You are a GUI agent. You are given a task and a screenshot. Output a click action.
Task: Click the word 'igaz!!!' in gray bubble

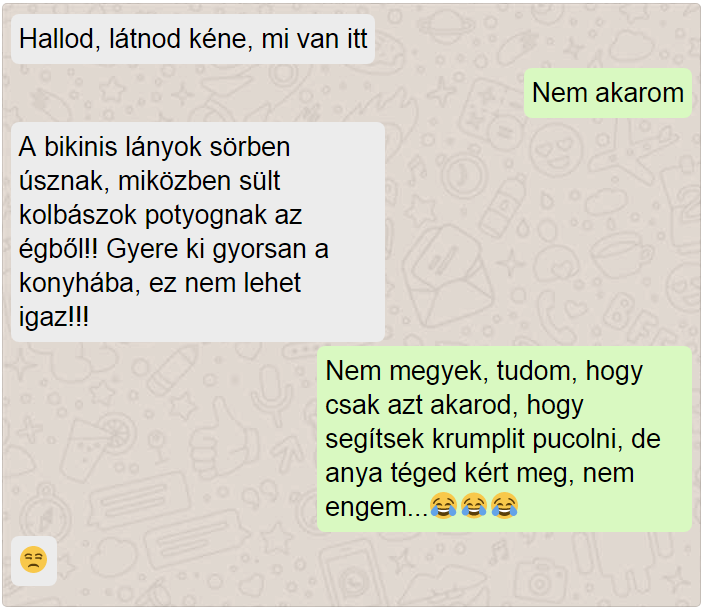[54, 317]
